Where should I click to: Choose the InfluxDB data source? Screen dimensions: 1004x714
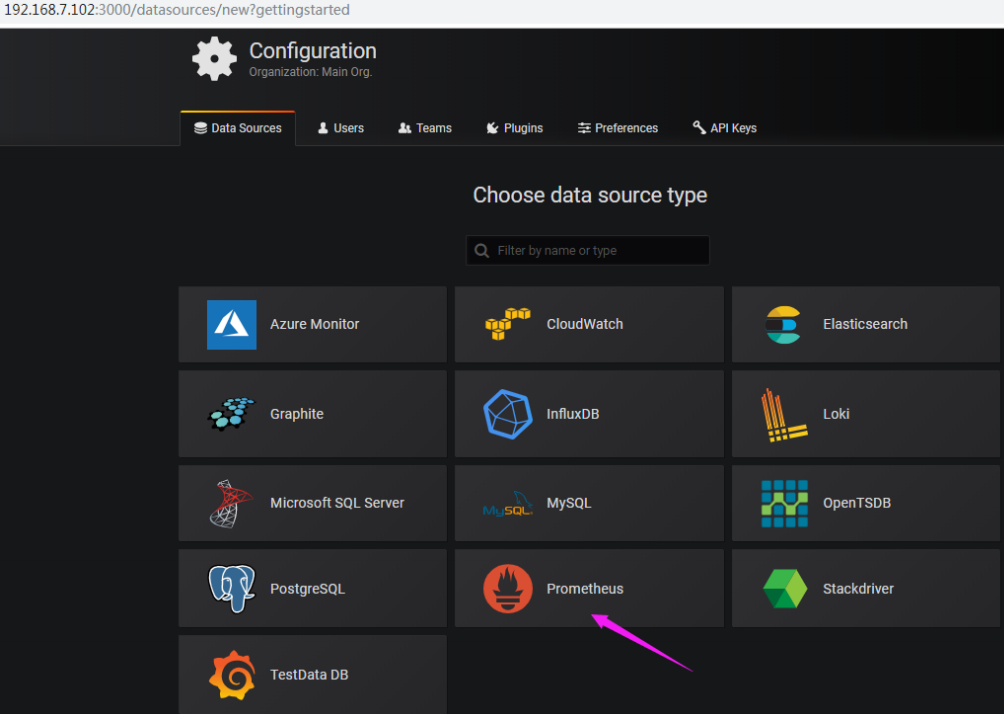(589, 414)
